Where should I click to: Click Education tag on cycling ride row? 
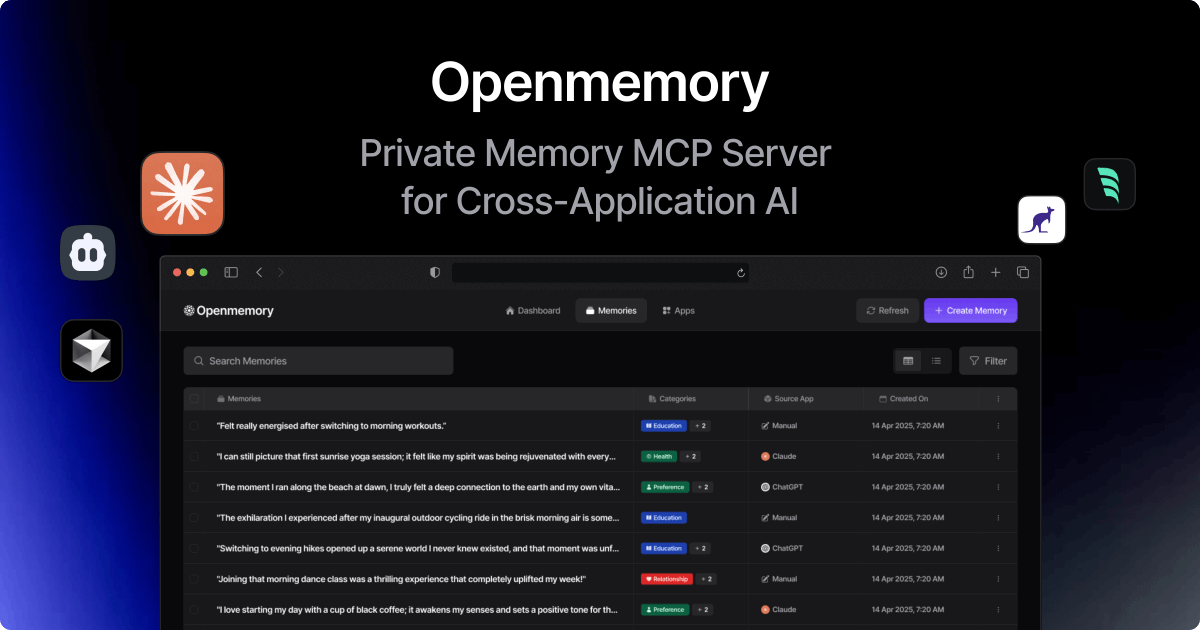[664, 518]
